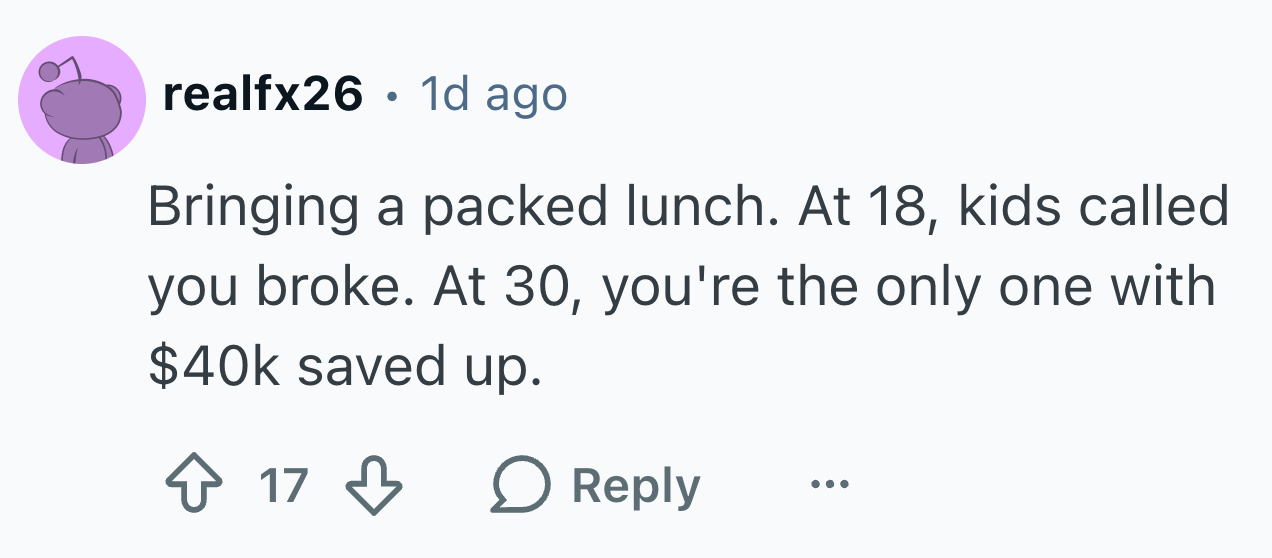The width and height of the screenshot is (1272, 558).
Task: Click the antenna on the Snoo avatar
Action: [x=62, y=69]
